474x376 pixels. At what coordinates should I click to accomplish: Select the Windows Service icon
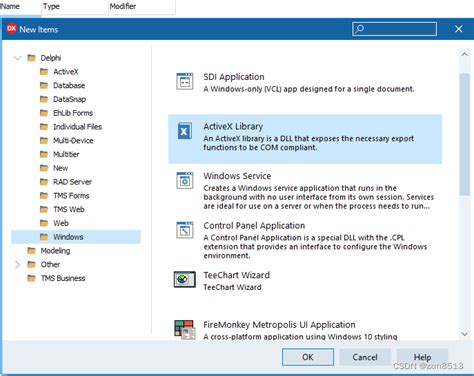pyautogui.click(x=185, y=180)
